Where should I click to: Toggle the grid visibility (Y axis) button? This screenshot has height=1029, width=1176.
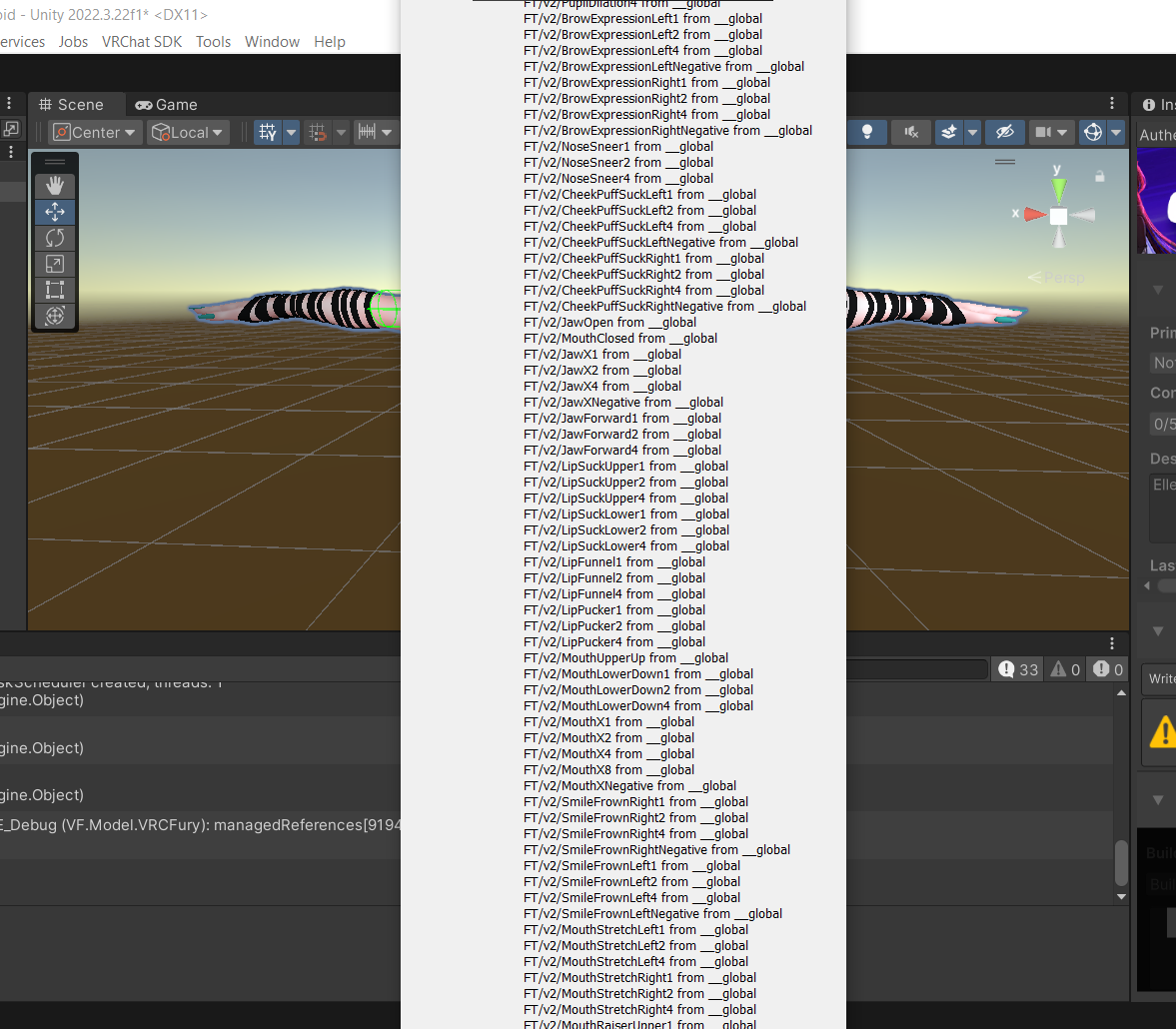coord(267,133)
